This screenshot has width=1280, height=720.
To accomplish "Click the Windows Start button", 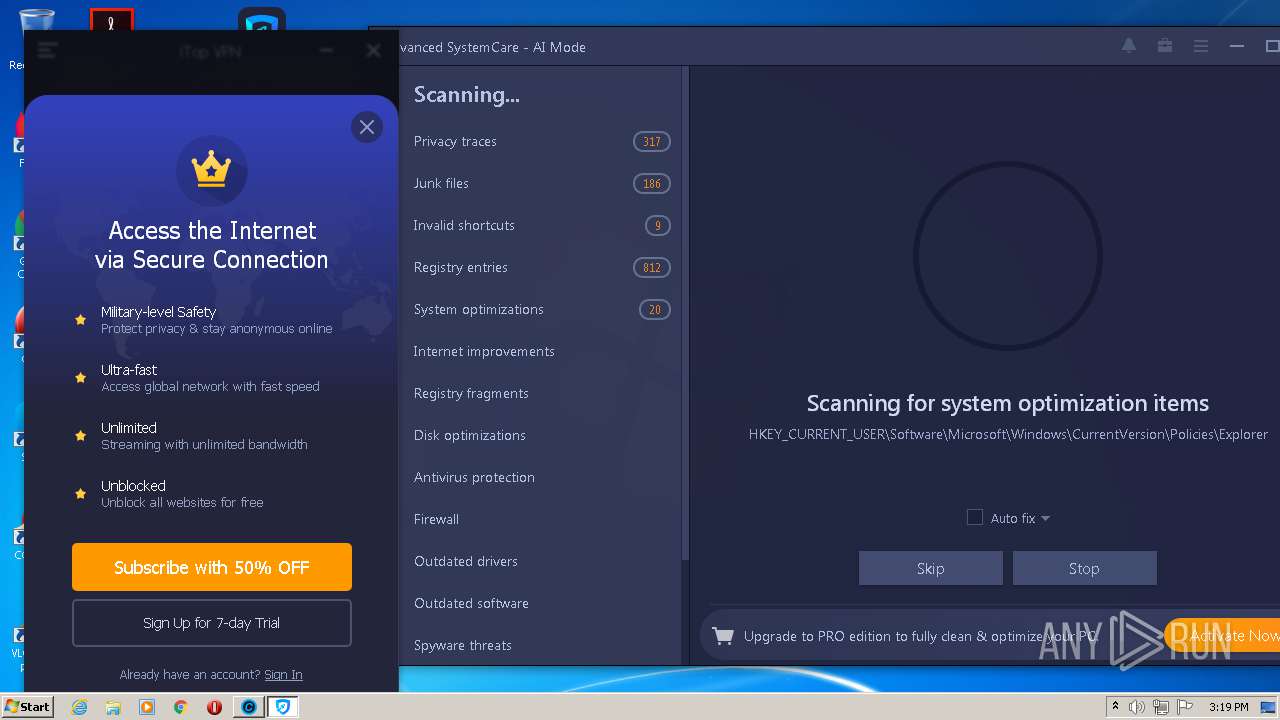I will 28,707.
